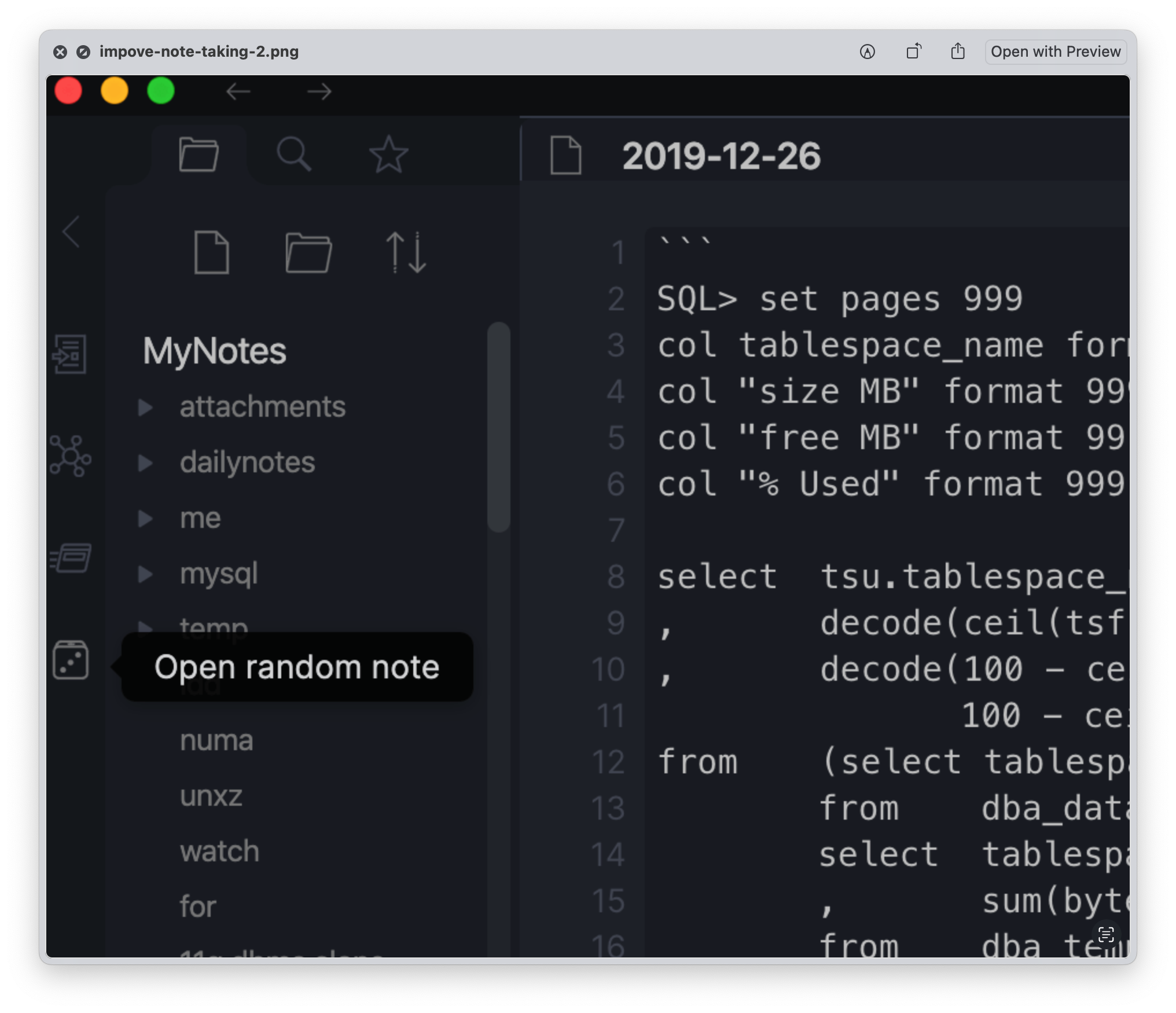1176x1013 pixels.
Task: Change sort order with arrows icon
Action: pos(406,252)
